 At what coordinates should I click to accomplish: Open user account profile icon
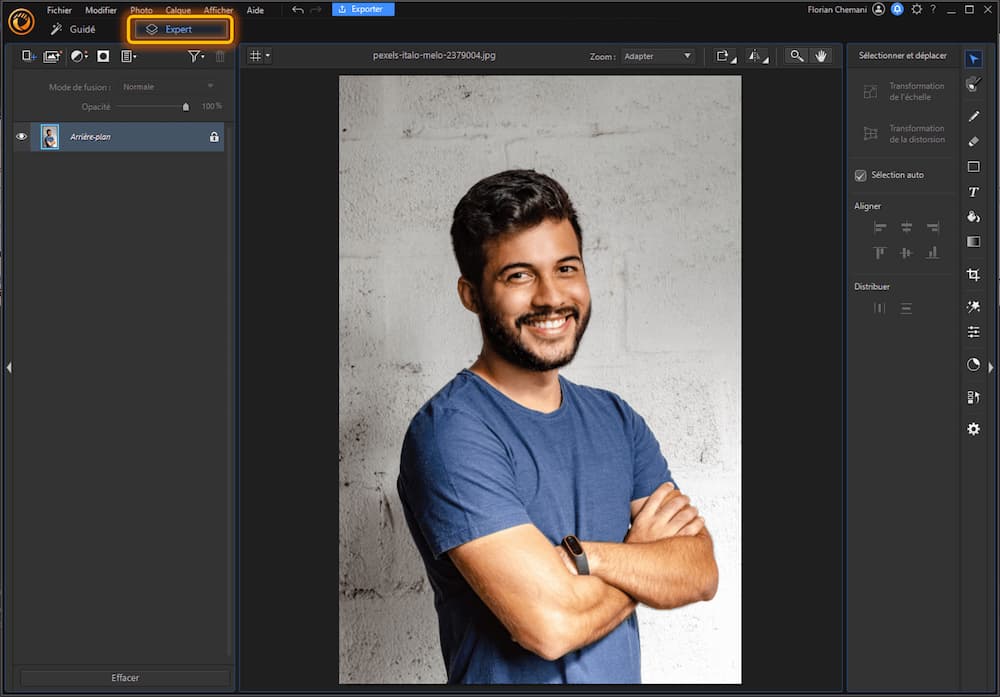[878, 10]
